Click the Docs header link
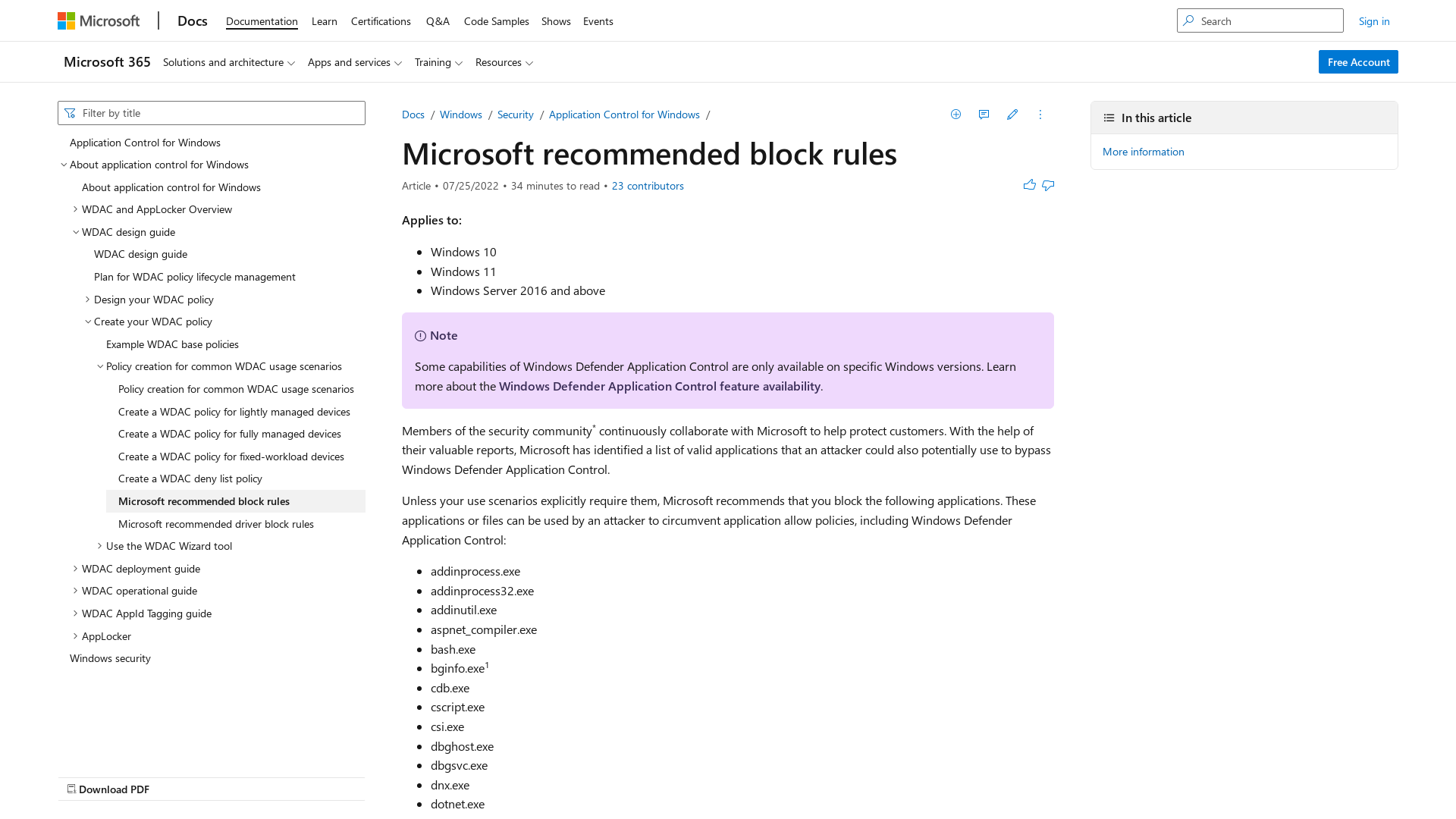Image resolution: width=1456 pixels, height=819 pixels. [x=193, y=20]
